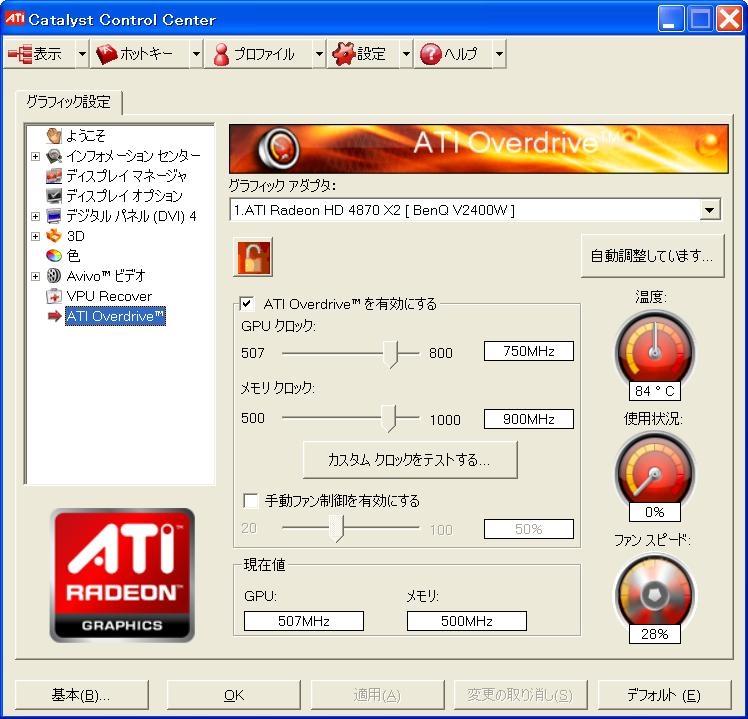The height and width of the screenshot is (719, 748).
Task: Click the 500MHz current memory field
Action: (x=467, y=621)
